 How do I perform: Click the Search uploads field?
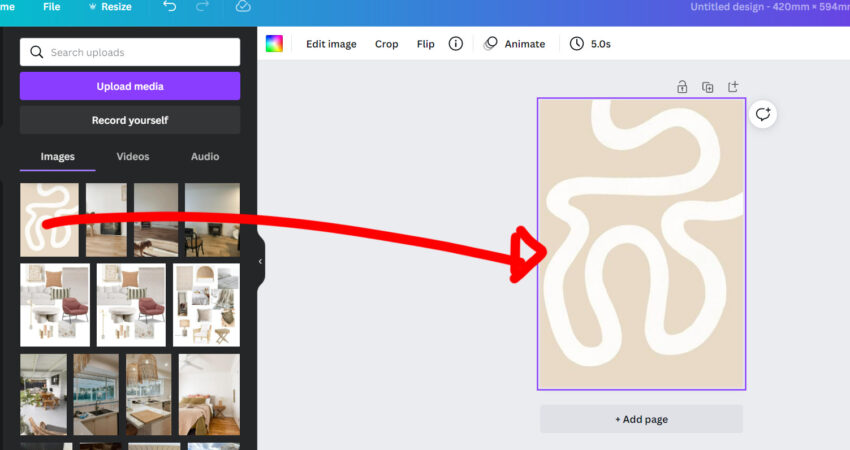(130, 52)
